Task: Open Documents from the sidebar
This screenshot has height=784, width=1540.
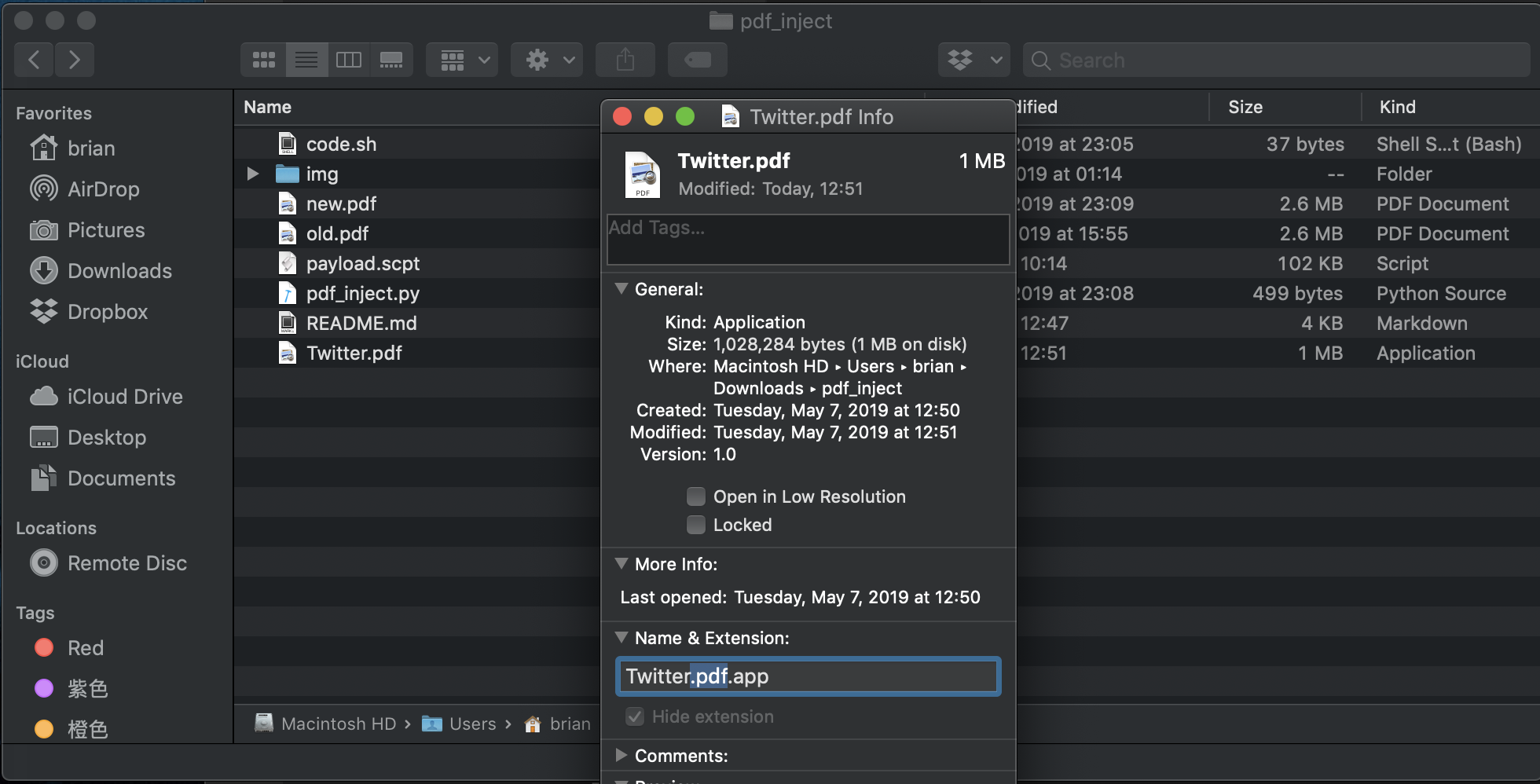Action: pos(102,478)
